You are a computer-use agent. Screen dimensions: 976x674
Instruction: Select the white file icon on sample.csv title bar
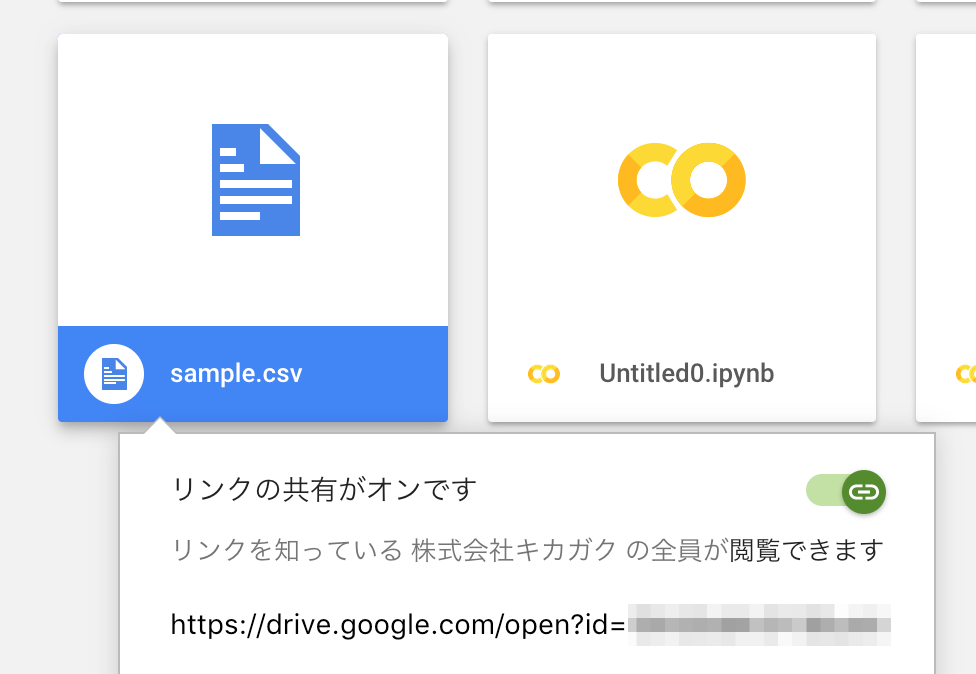pyautogui.click(x=113, y=373)
